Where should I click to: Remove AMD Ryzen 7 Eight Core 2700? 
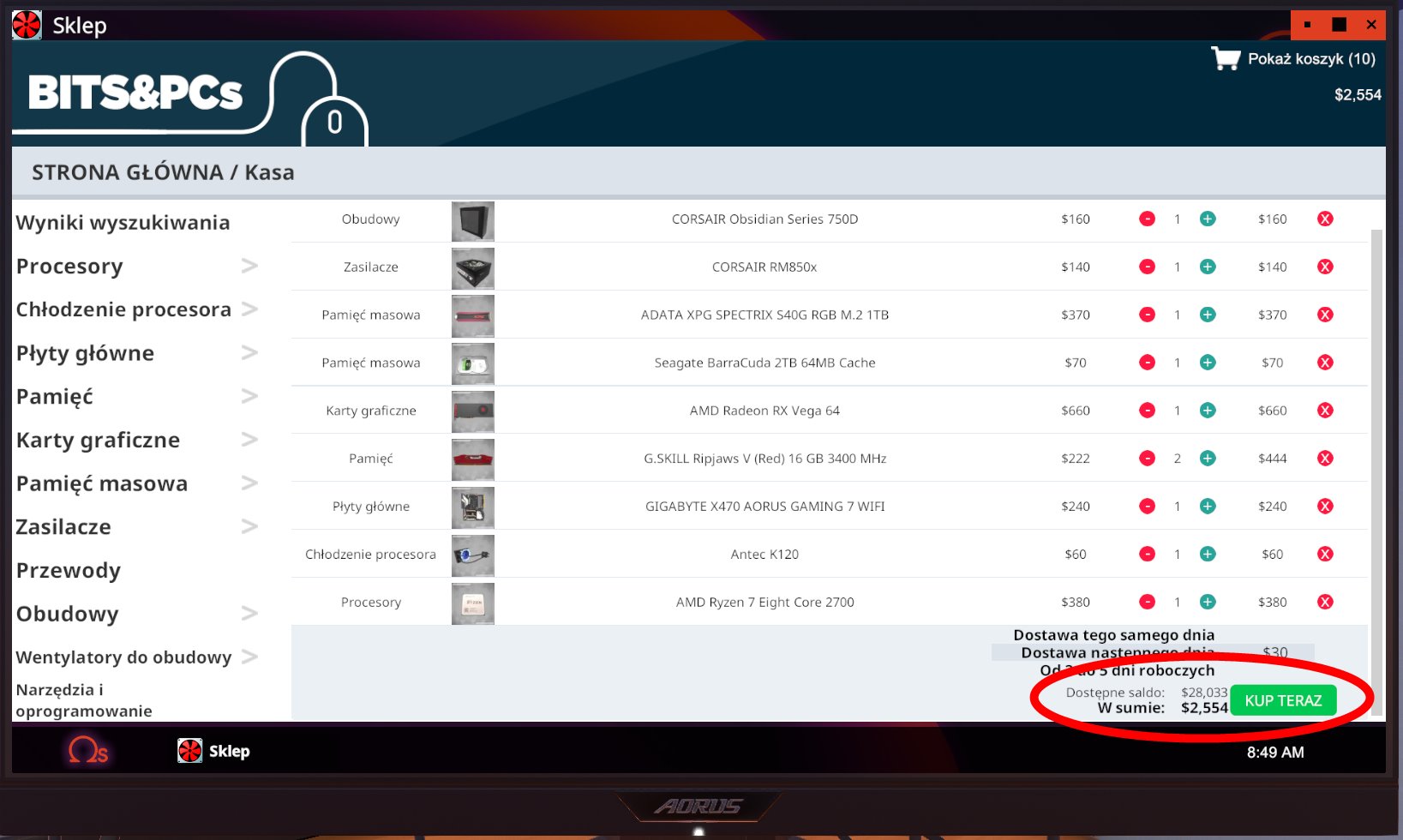click(1325, 603)
